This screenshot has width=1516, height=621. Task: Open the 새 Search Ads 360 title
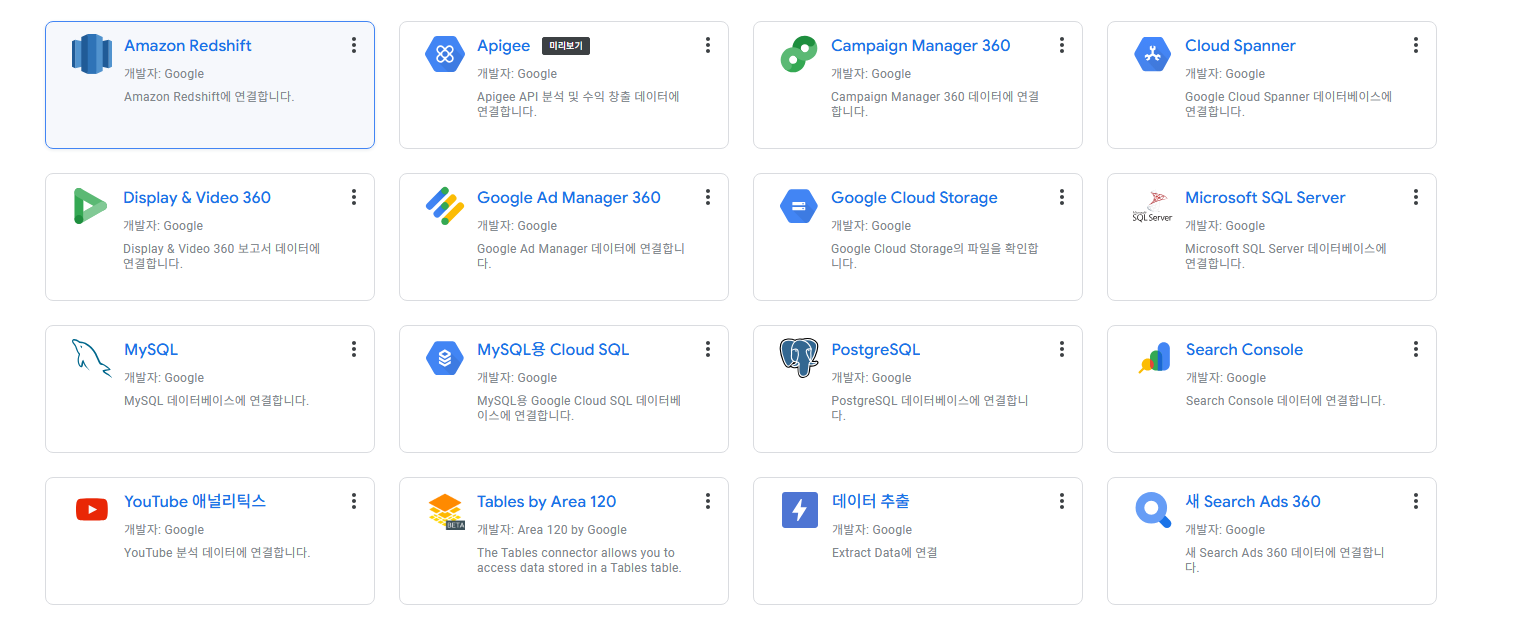point(1253,502)
